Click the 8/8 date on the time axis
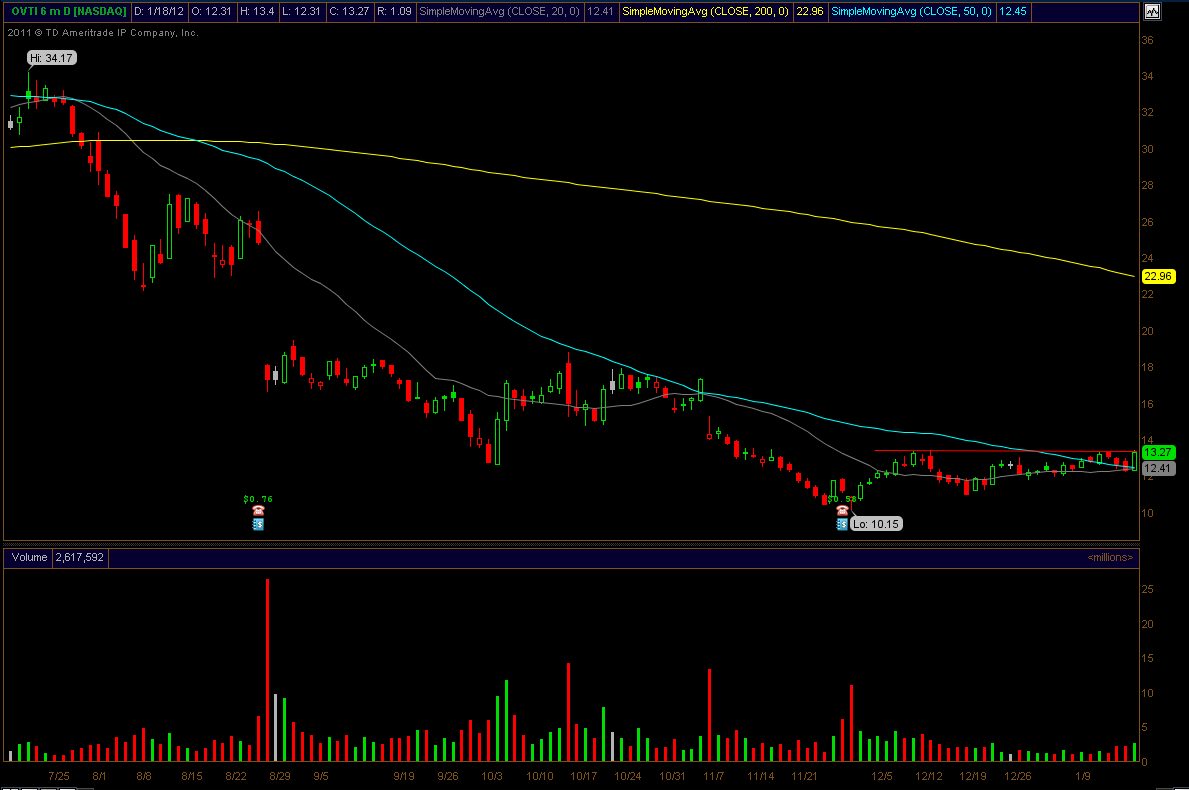Screen dimensions: 1189x790 (144, 776)
